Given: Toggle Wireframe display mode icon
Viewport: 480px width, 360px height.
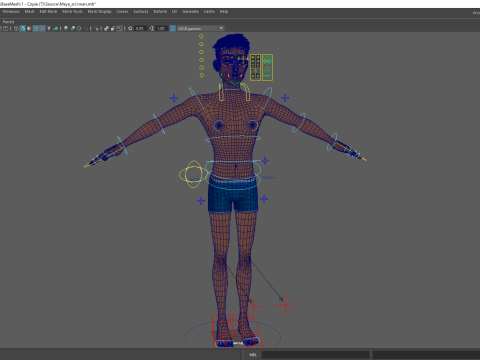Looking at the screenshot, I should (16, 28).
